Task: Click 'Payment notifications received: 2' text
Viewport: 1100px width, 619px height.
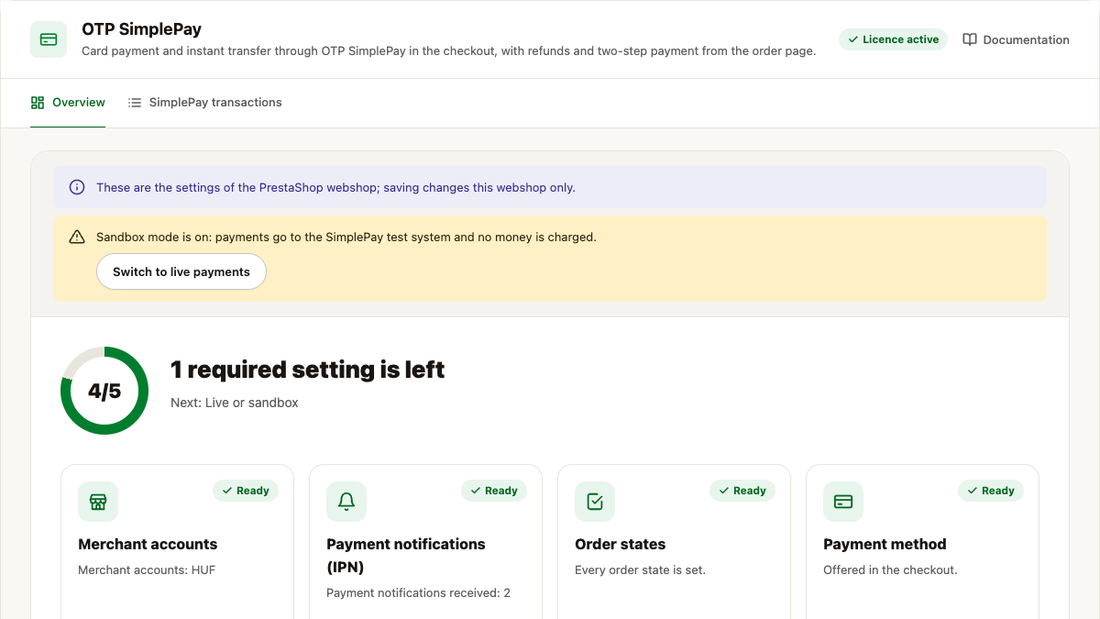Action: (418, 593)
